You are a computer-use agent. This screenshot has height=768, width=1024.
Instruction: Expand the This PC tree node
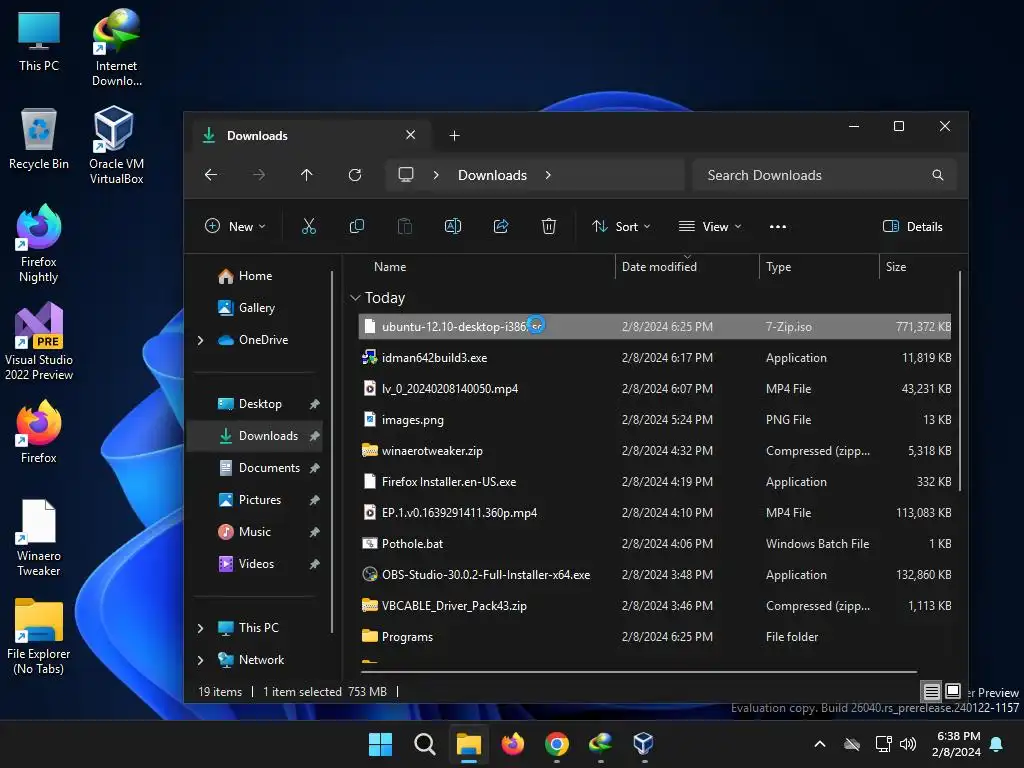pyautogui.click(x=200, y=628)
